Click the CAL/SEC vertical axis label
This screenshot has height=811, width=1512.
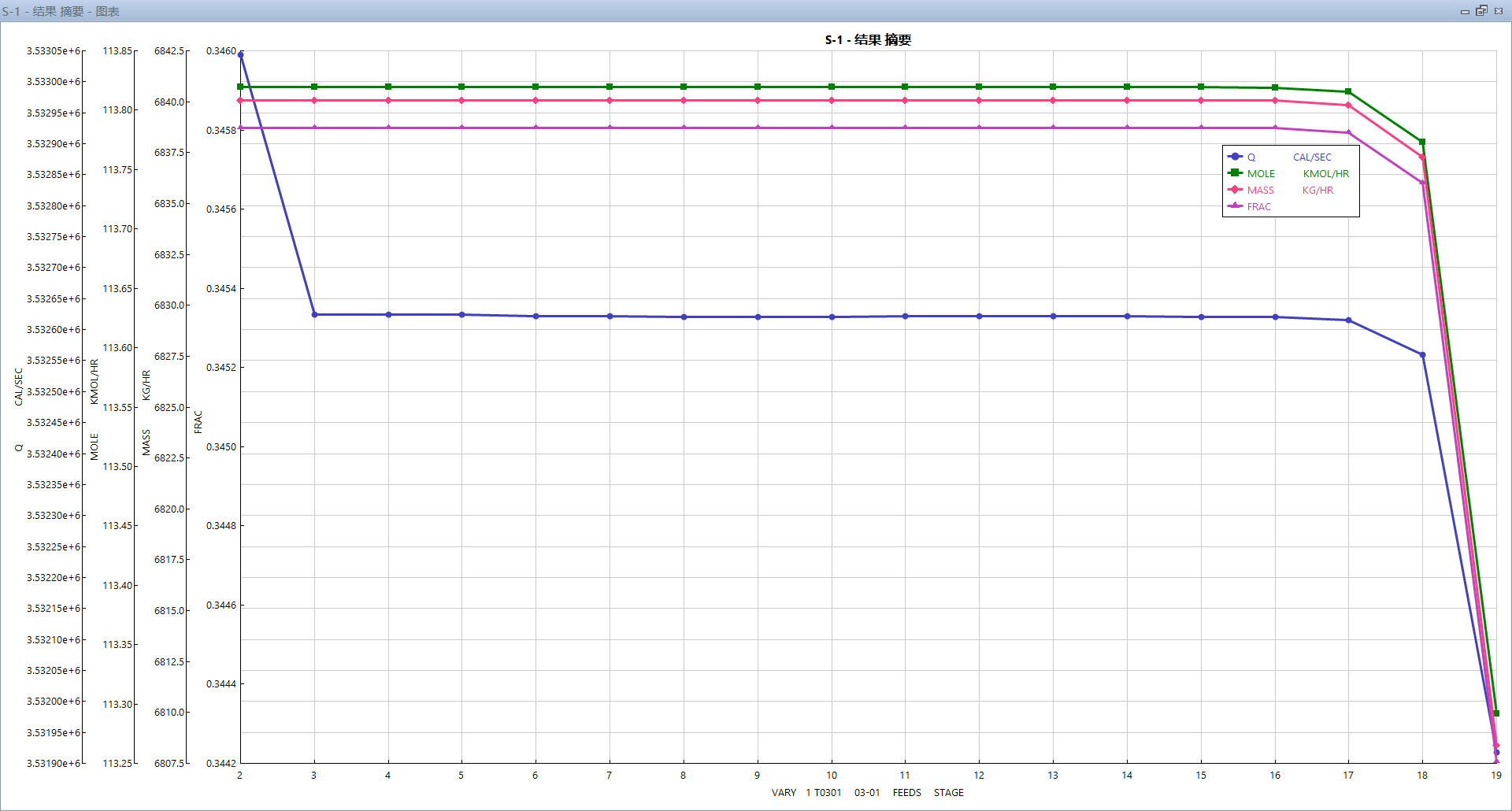click(x=19, y=387)
